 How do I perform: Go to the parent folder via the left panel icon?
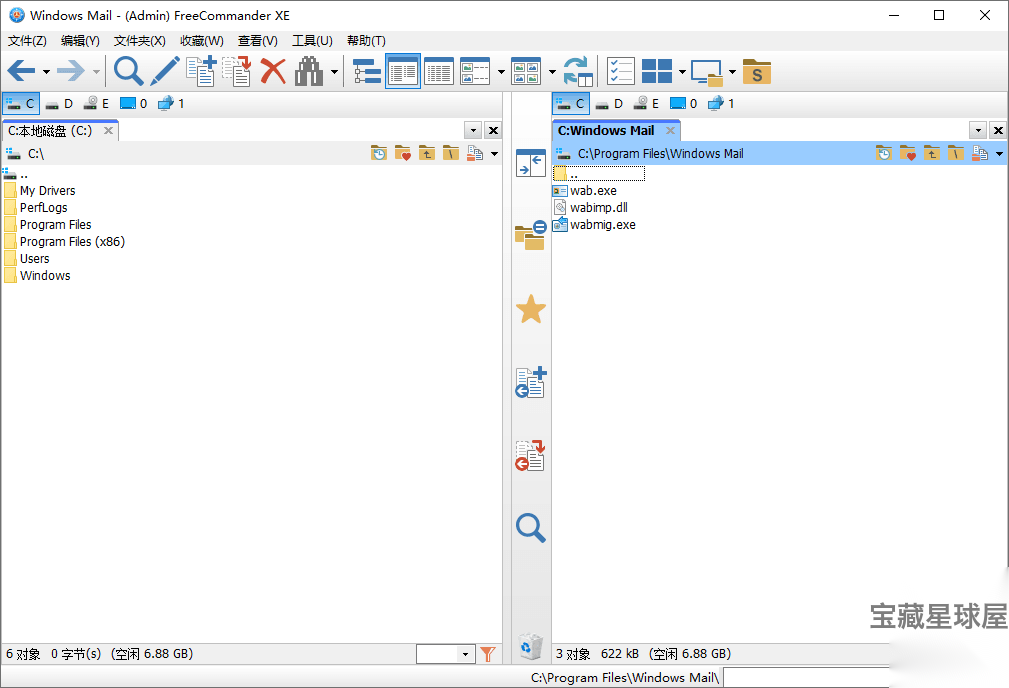(x=427, y=153)
